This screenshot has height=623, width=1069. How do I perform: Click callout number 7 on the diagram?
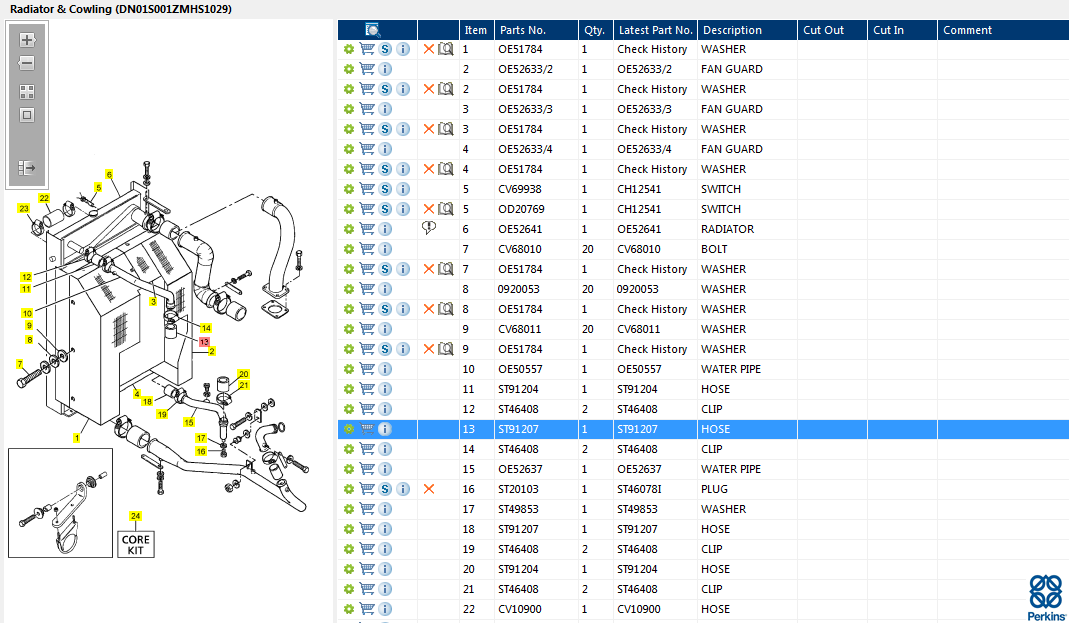[x=20, y=364]
